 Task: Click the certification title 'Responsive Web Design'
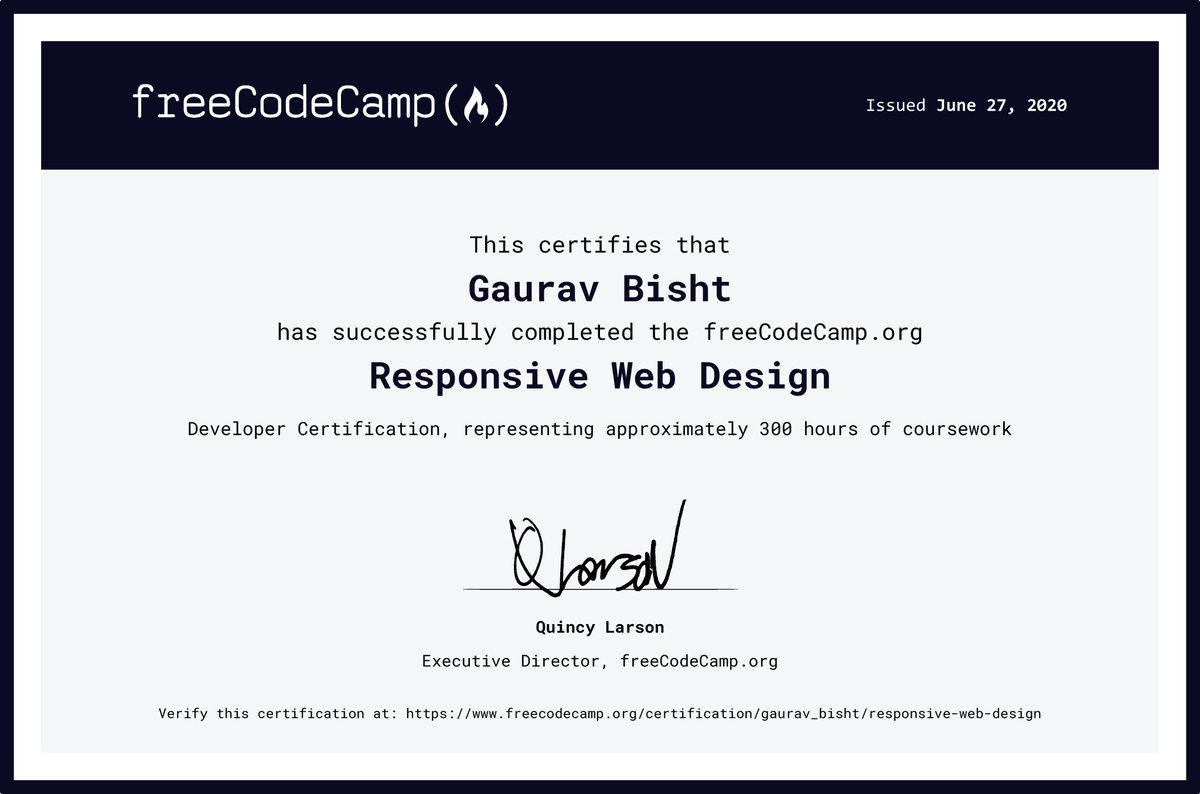[x=600, y=377]
